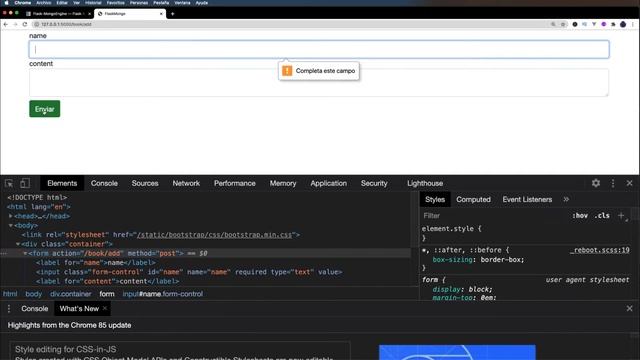The height and width of the screenshot is (360, 640).
Task: Click the browser forward arrow
Action: pos(15,24)
